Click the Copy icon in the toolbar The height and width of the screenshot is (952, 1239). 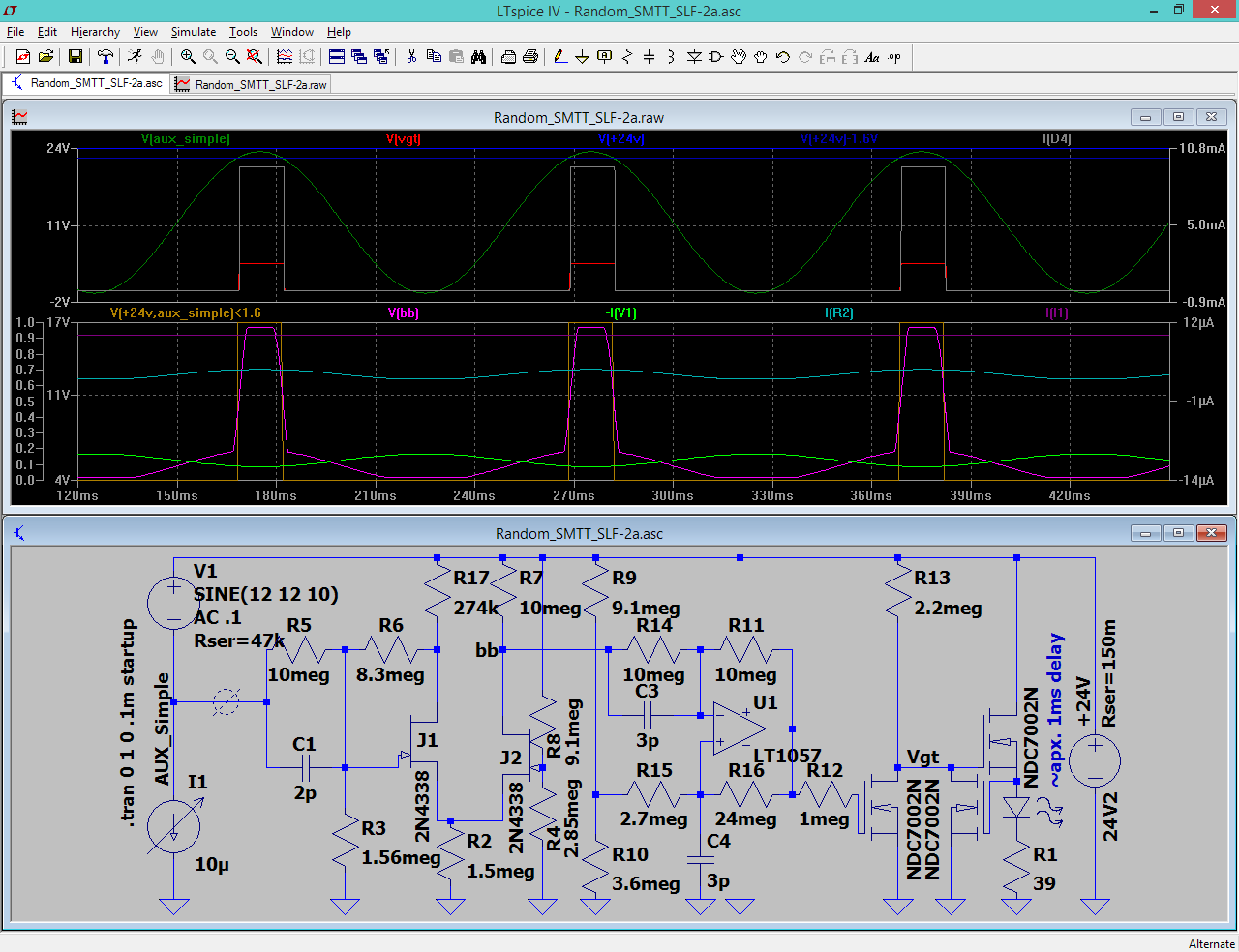tap(434, 57)
